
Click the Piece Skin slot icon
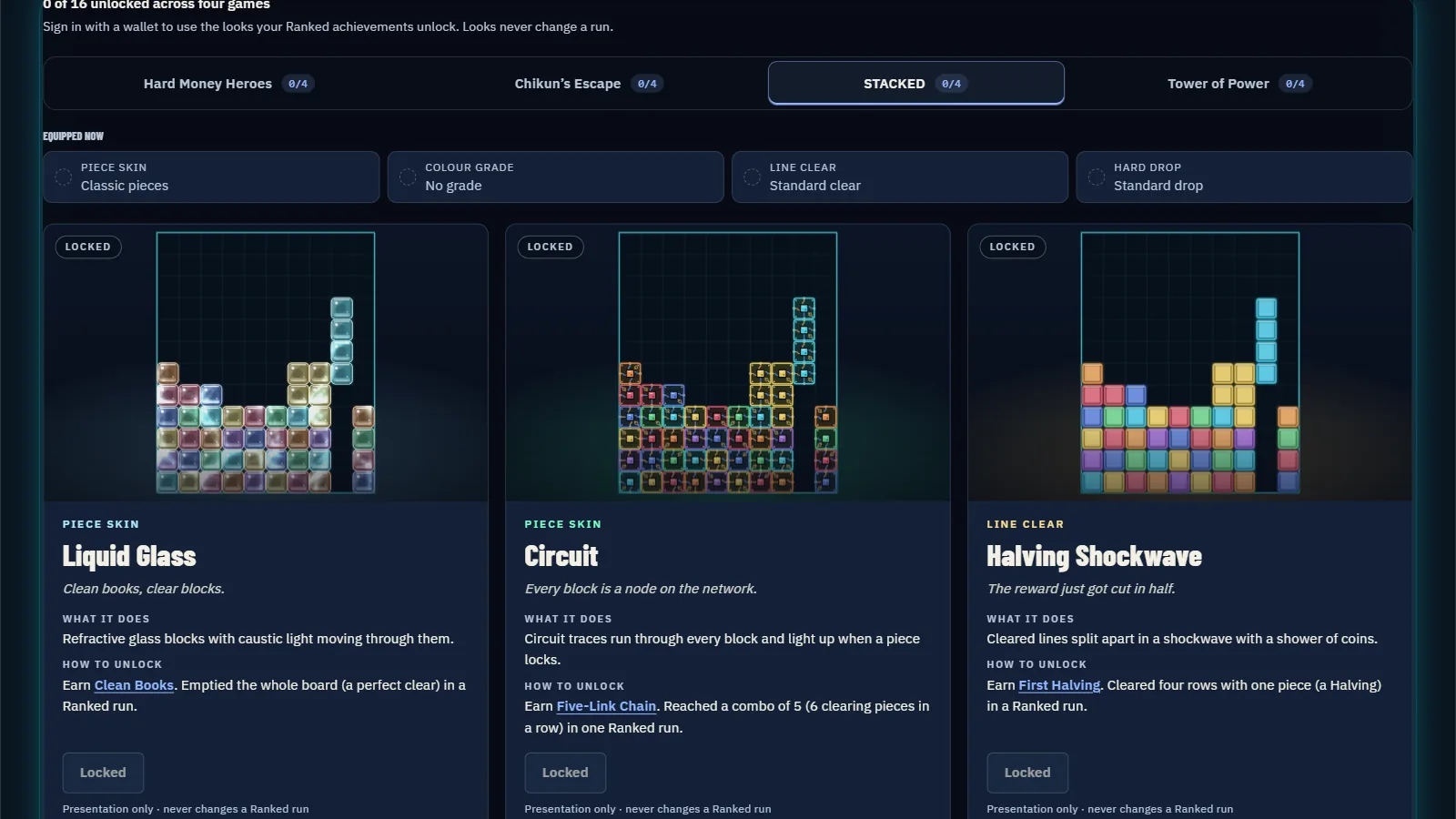pyautogui.click(x=63, y=177)
